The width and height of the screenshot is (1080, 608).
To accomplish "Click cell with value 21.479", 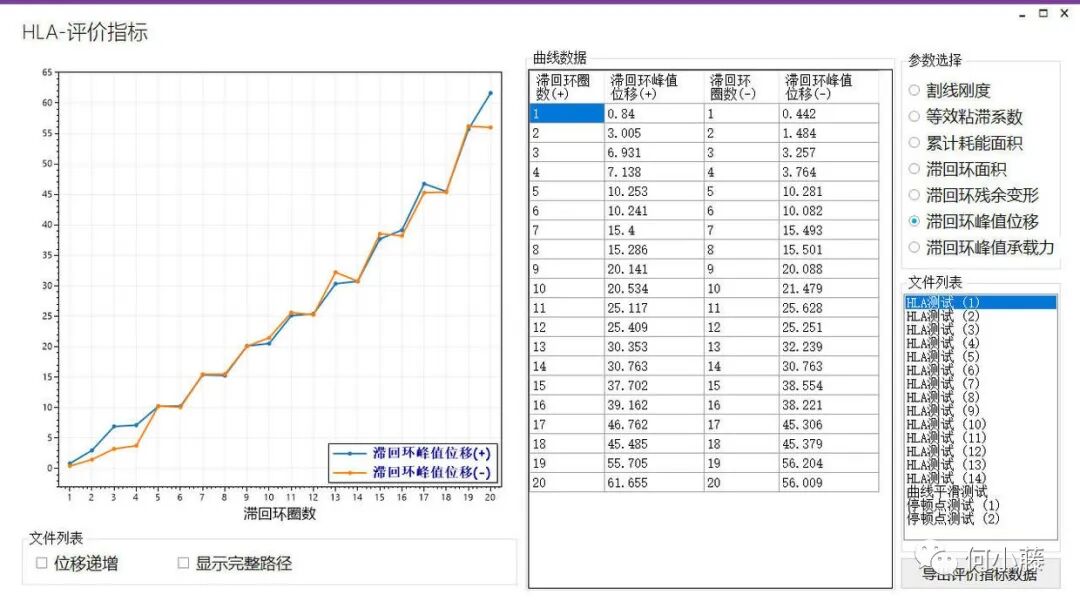I will pos(829,289).
